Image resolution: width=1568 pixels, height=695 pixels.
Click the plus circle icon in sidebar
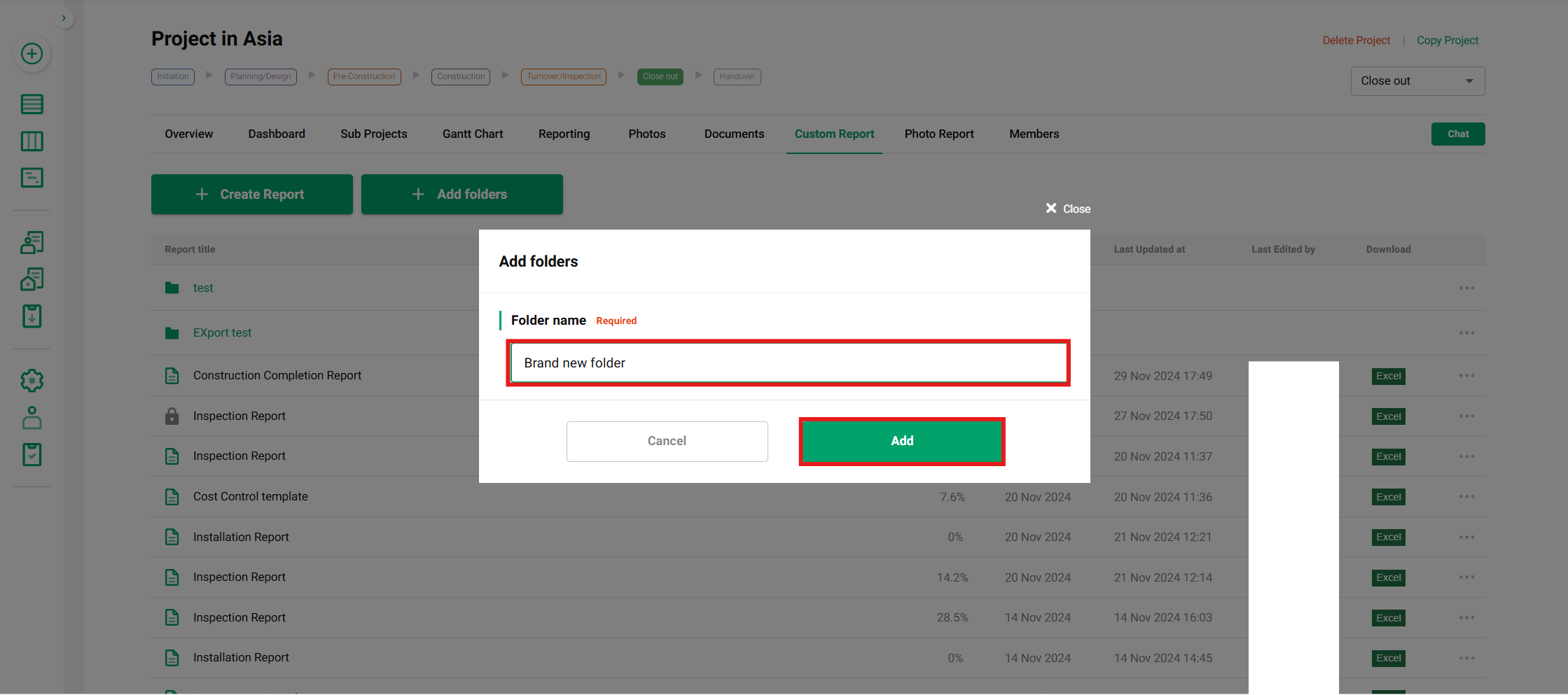tap(32, 54)
